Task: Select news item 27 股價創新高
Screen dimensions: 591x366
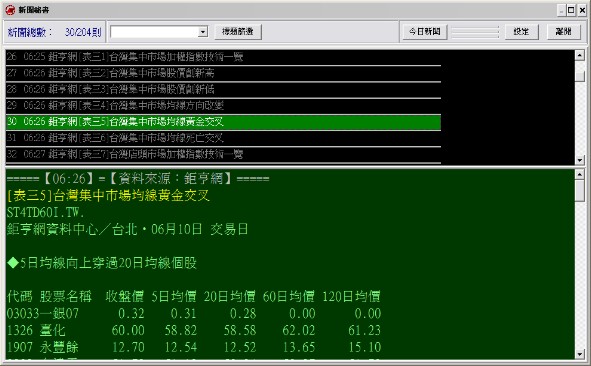Action: click(x=223, y=73)
